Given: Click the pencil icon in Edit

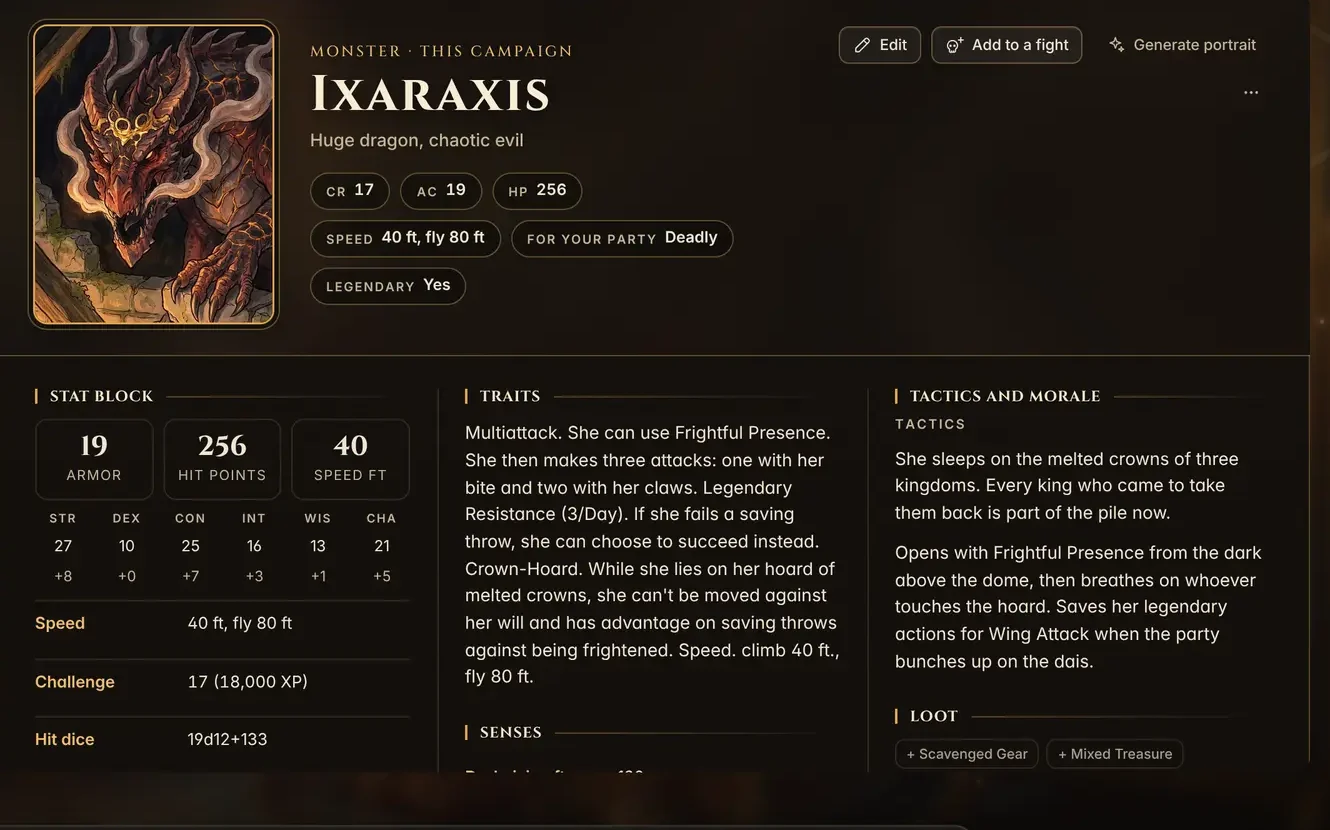Looking at the screenshot, I should click(x=862, y=45).
